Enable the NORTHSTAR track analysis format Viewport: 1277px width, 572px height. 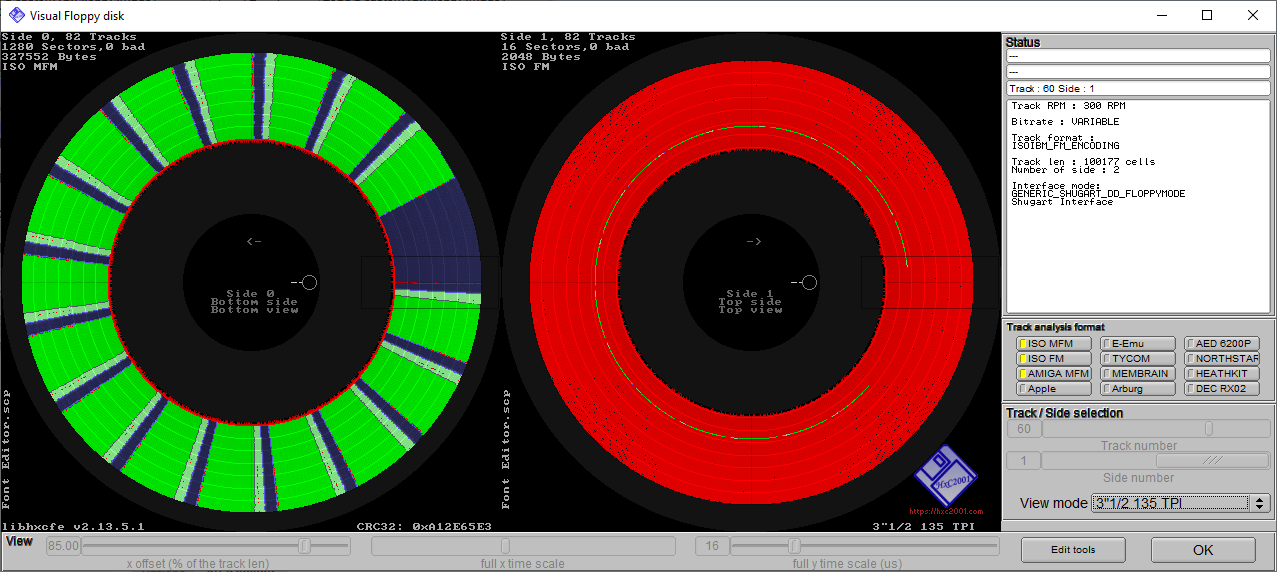(1222, 359)
